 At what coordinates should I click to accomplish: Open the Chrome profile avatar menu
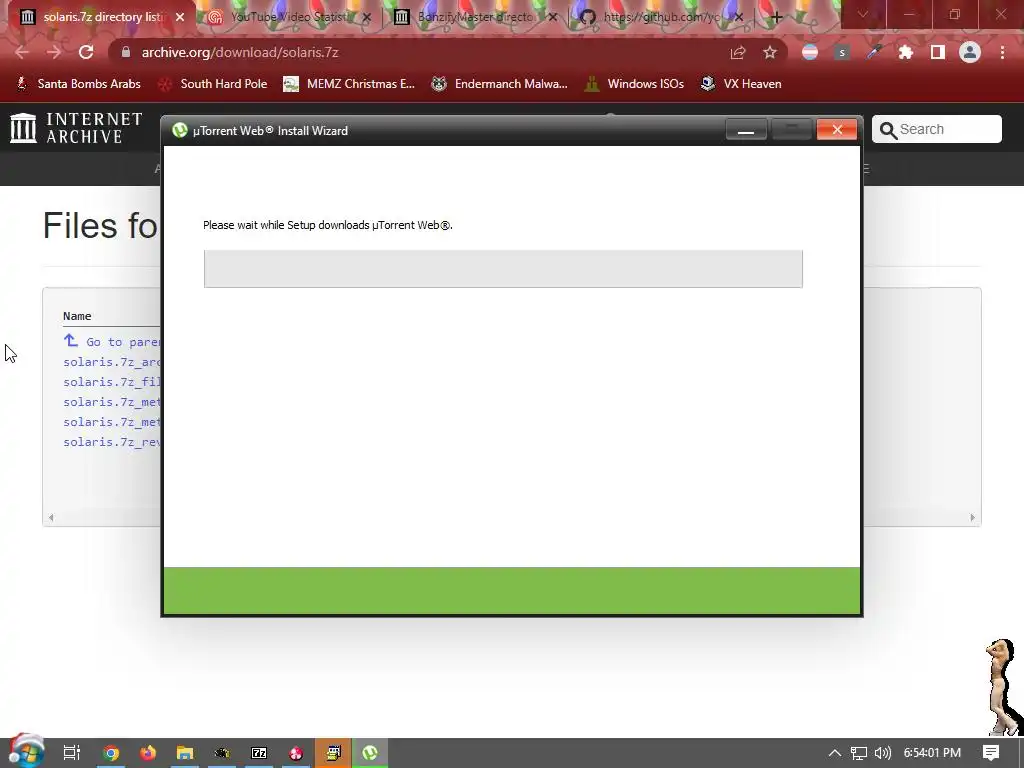970,52
